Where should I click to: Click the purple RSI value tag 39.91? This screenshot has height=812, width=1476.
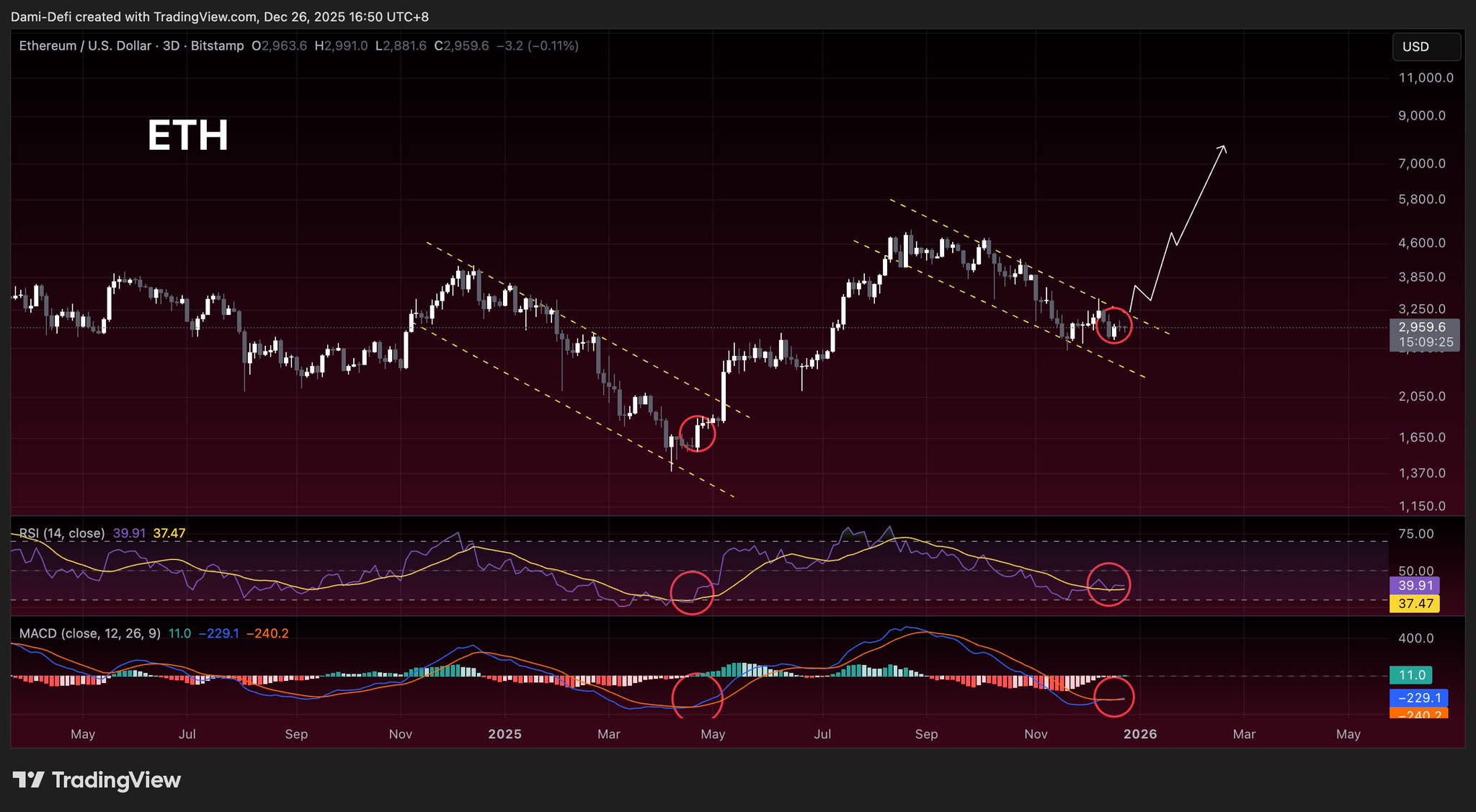[x=1415, y=586]
